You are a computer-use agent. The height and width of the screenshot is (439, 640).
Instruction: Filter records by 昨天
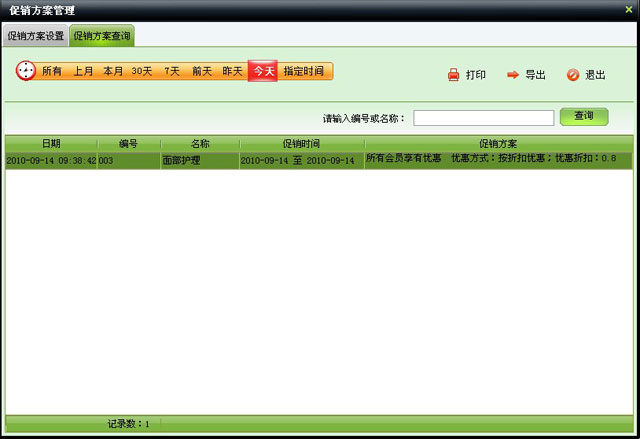pos(232,72)
